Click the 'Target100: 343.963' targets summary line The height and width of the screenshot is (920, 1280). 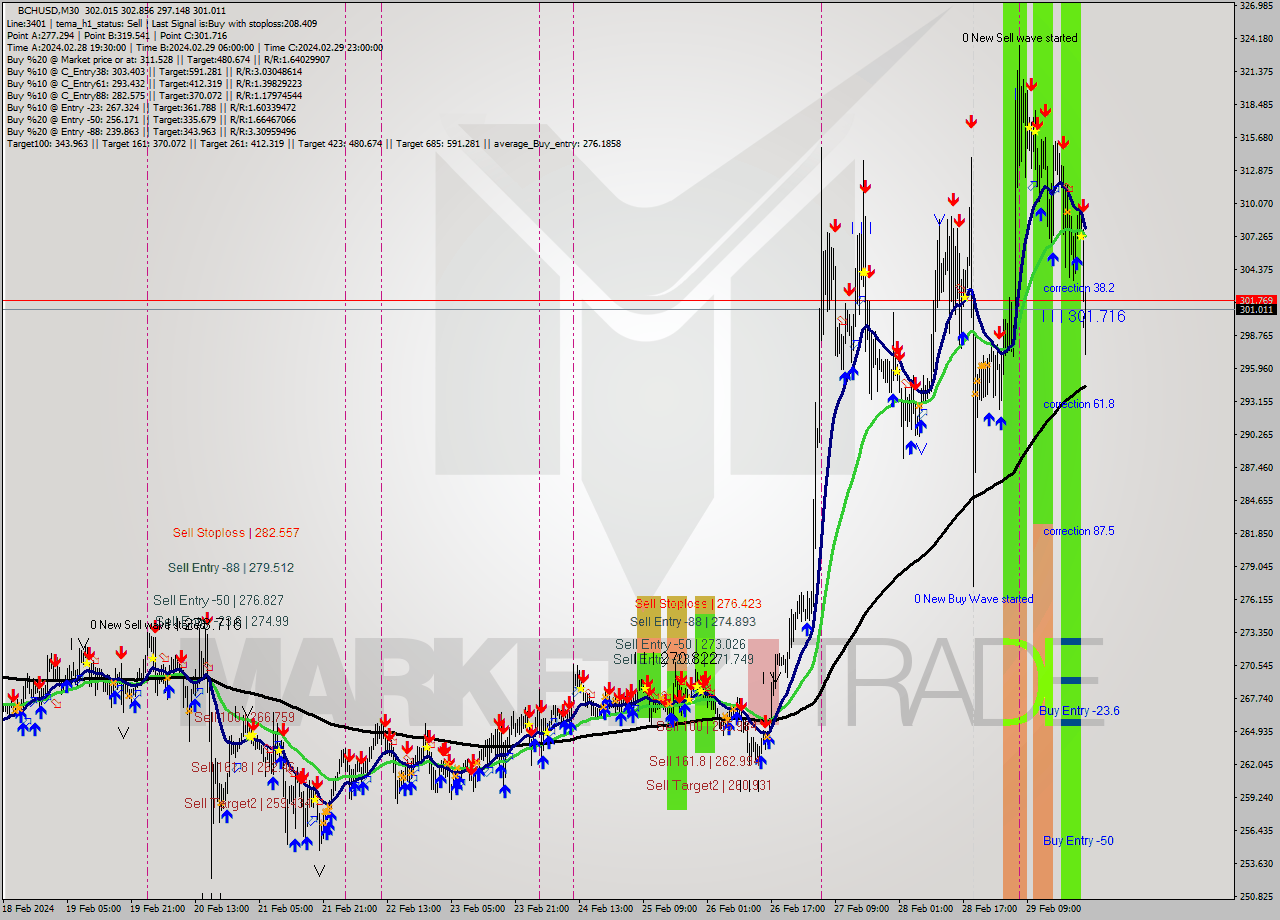coord(313,143)
